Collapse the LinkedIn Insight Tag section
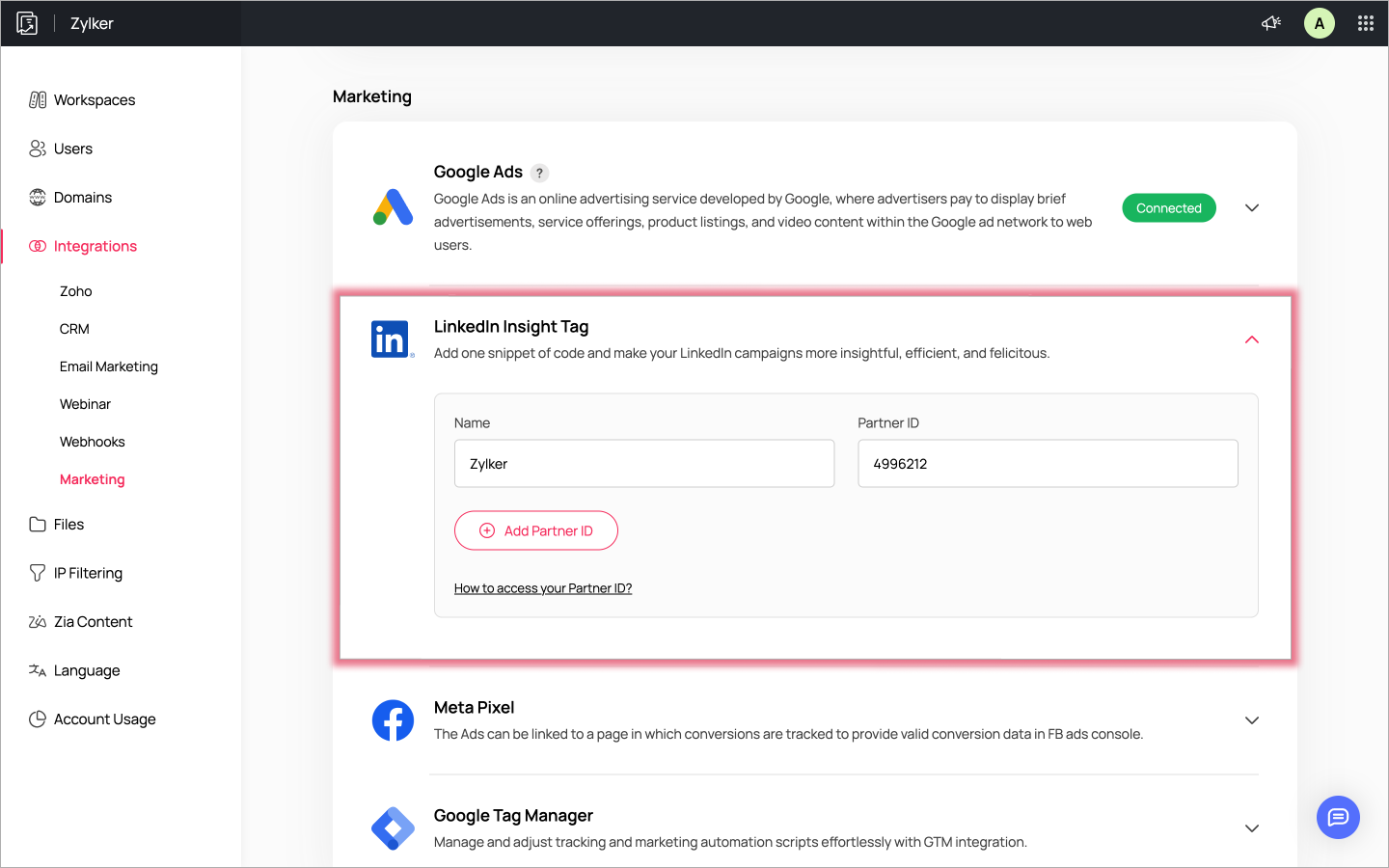The height and width of the screenshot is (868, 1389). click(x=1252, y=339)
